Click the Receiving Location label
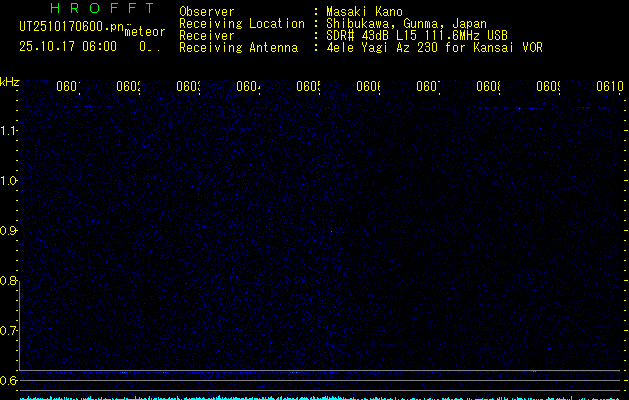Viewport: 629px width, 400px height. click(242, 24)
